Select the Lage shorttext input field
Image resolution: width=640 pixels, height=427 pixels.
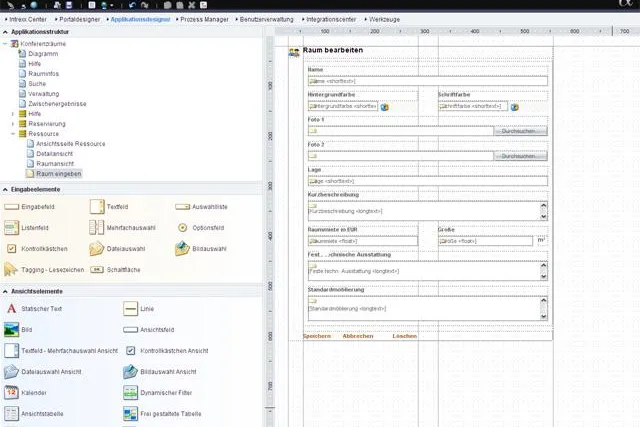(428, 181)
